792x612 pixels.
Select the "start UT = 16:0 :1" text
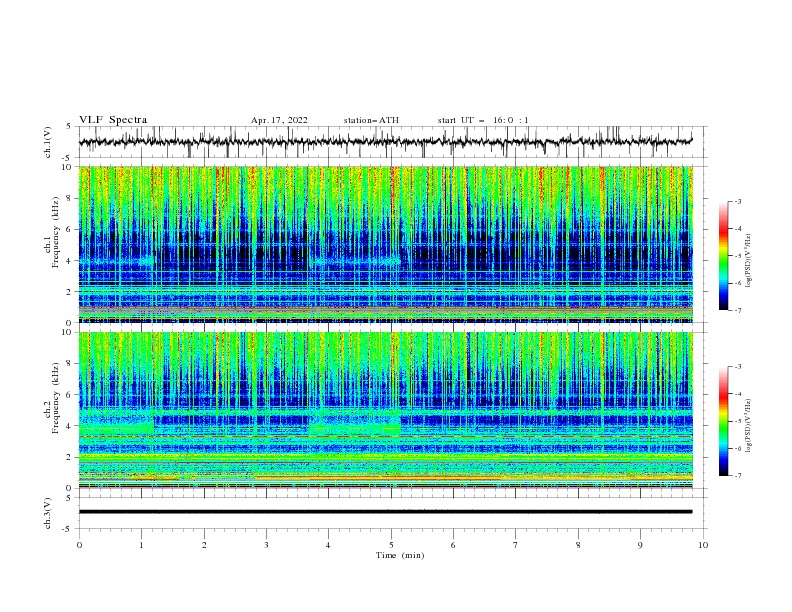click(483, 120)
